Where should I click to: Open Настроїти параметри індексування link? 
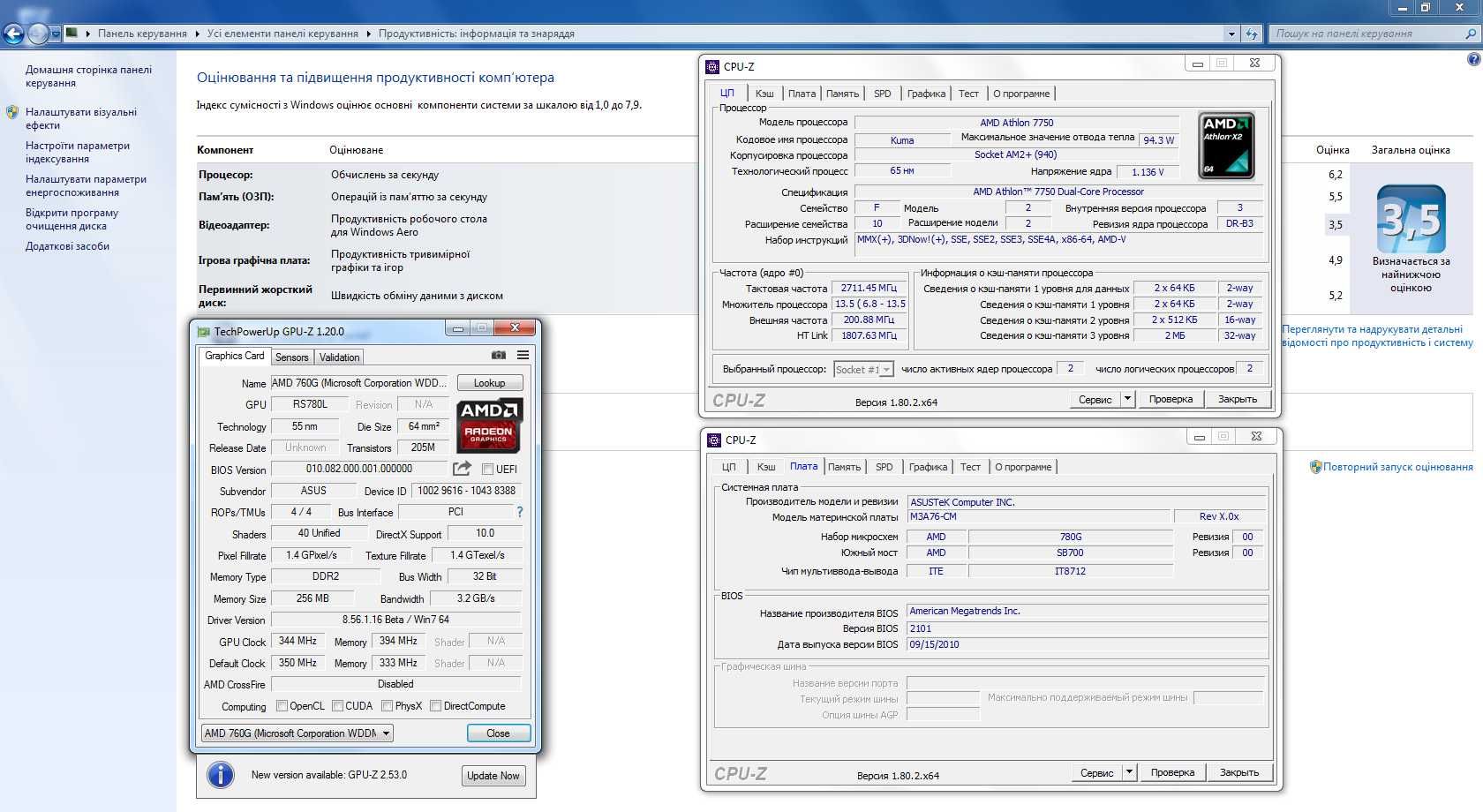[77, 152]
